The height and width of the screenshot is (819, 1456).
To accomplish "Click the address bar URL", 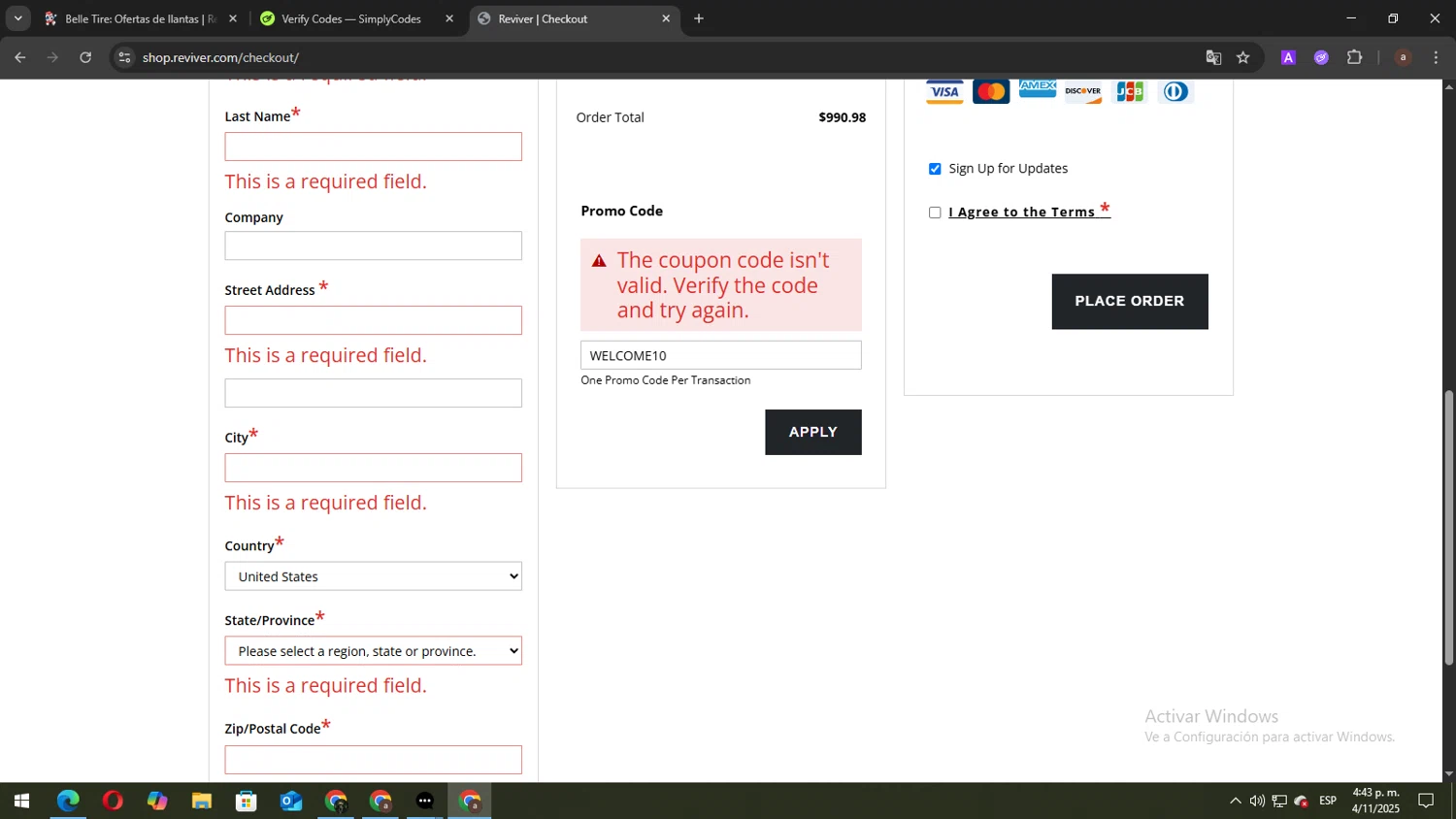I will coord(220,57).
